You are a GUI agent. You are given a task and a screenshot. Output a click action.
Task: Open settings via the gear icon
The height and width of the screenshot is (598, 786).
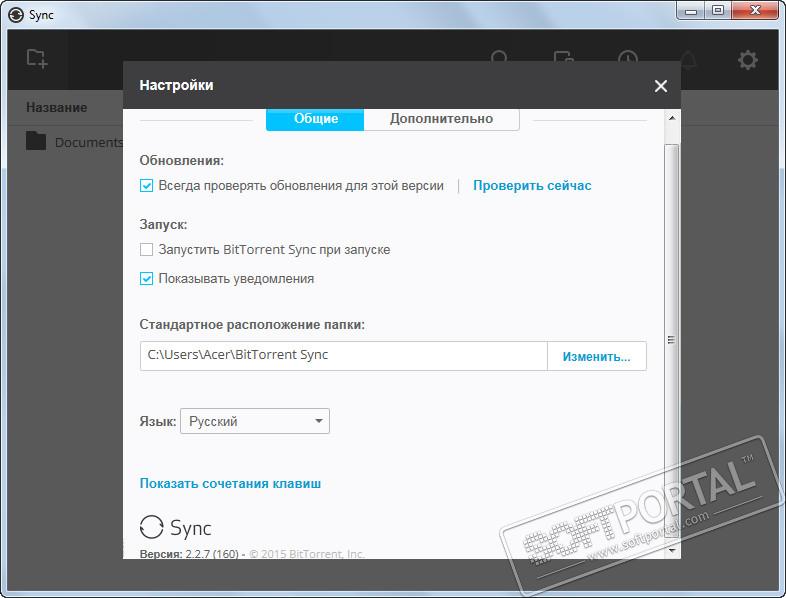pos(747,60)
